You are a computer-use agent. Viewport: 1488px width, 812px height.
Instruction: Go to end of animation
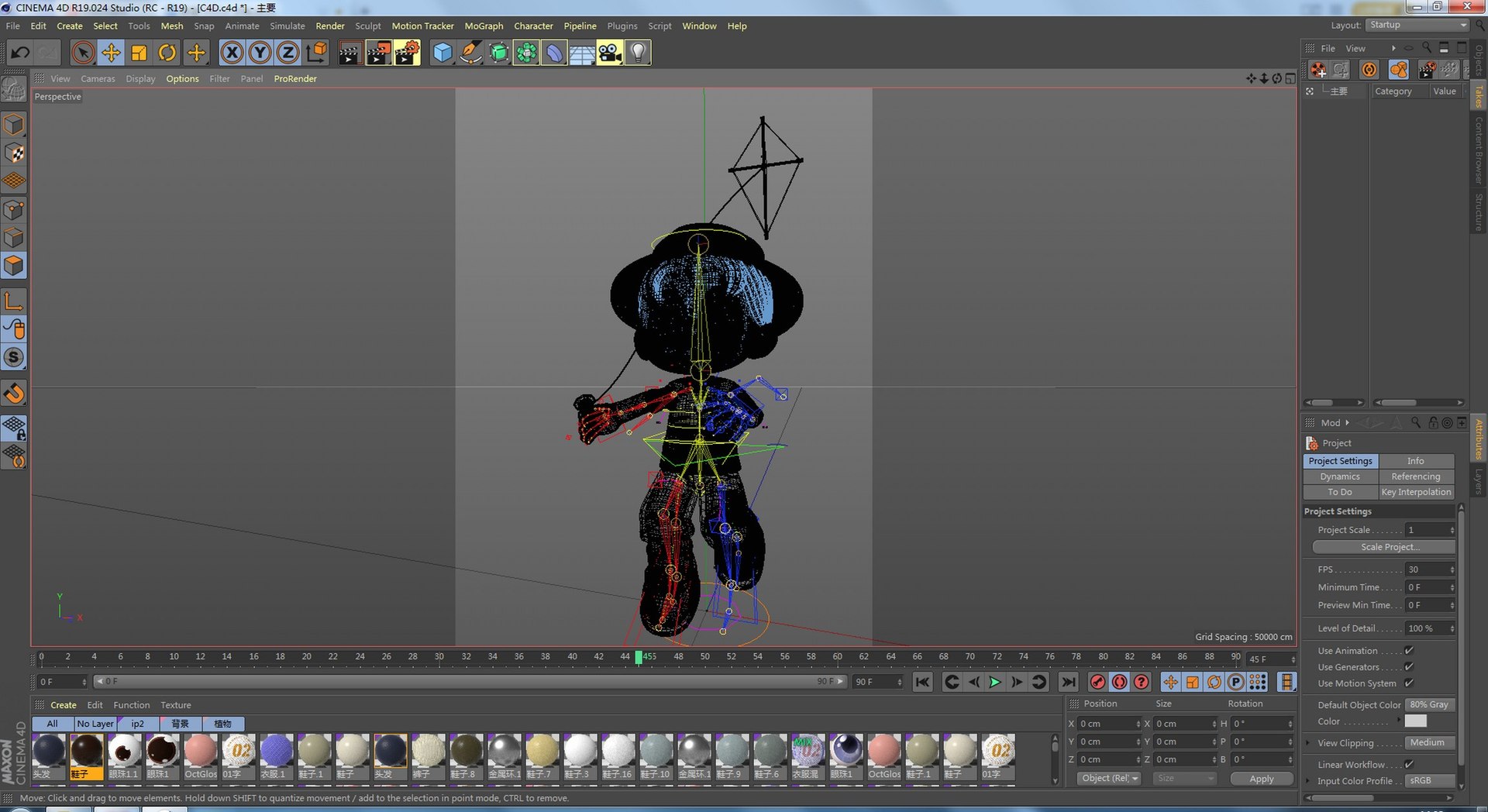[x=1069, y=682]
